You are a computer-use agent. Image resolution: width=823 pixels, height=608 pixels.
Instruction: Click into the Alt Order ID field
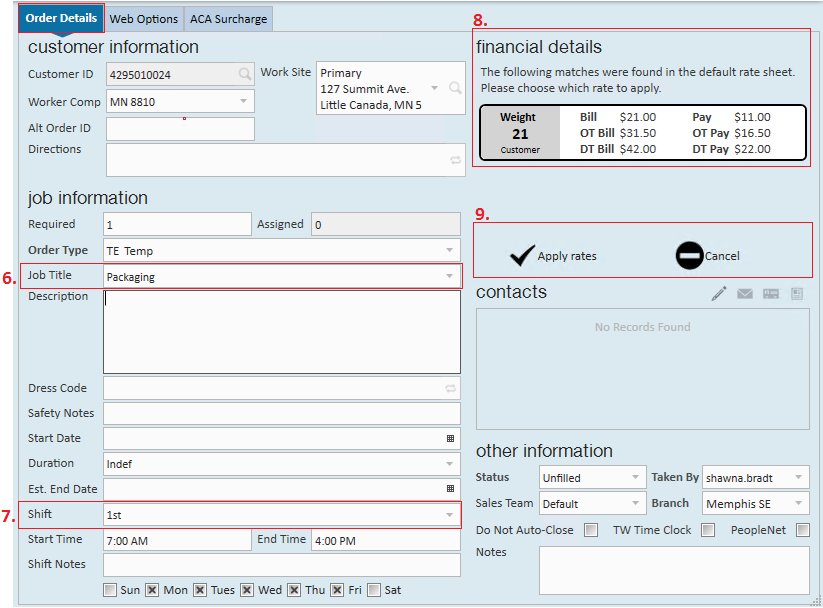point(180,129)
